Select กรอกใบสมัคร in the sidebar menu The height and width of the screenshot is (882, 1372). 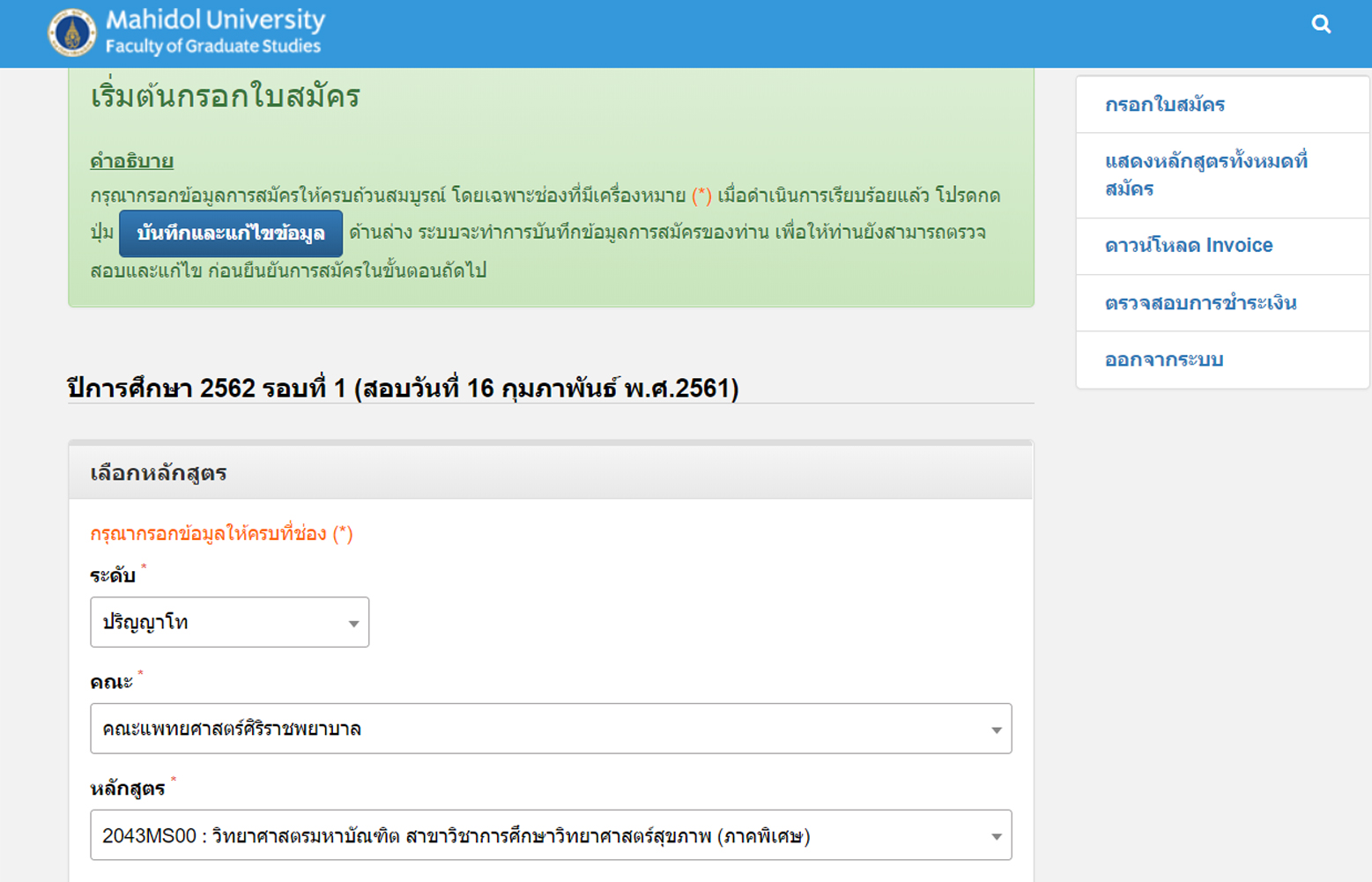1164,105
